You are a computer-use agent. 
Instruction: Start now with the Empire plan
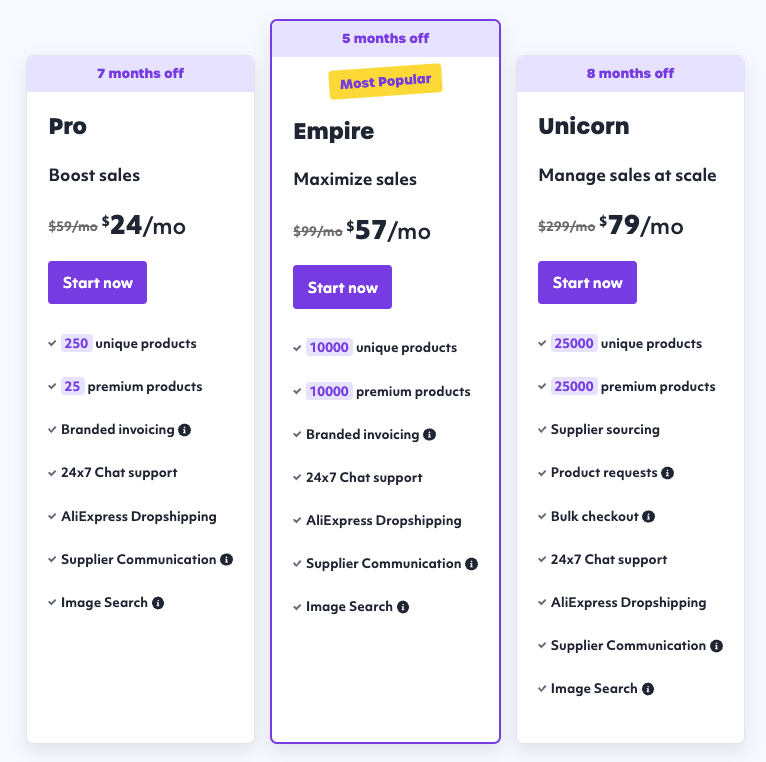point(343,288)
